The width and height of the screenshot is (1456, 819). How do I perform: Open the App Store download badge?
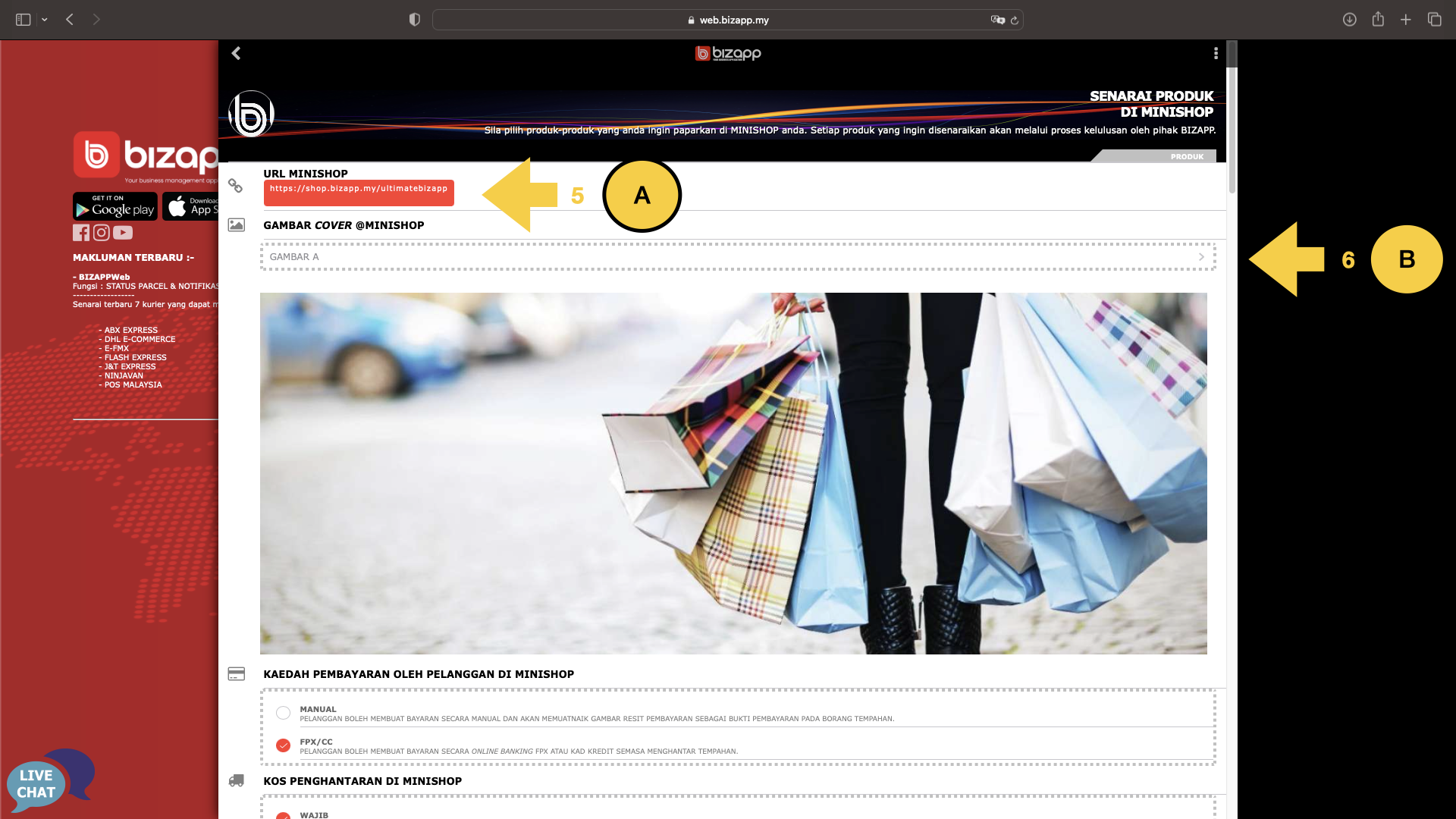click(x=190, y=206)
